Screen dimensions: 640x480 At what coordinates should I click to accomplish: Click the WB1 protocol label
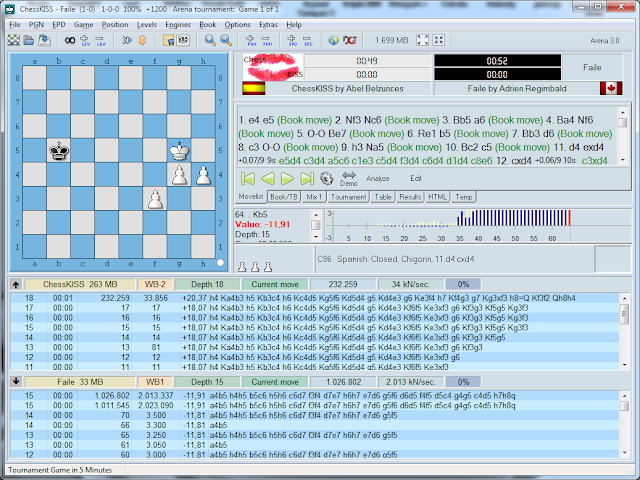(155, 382)
